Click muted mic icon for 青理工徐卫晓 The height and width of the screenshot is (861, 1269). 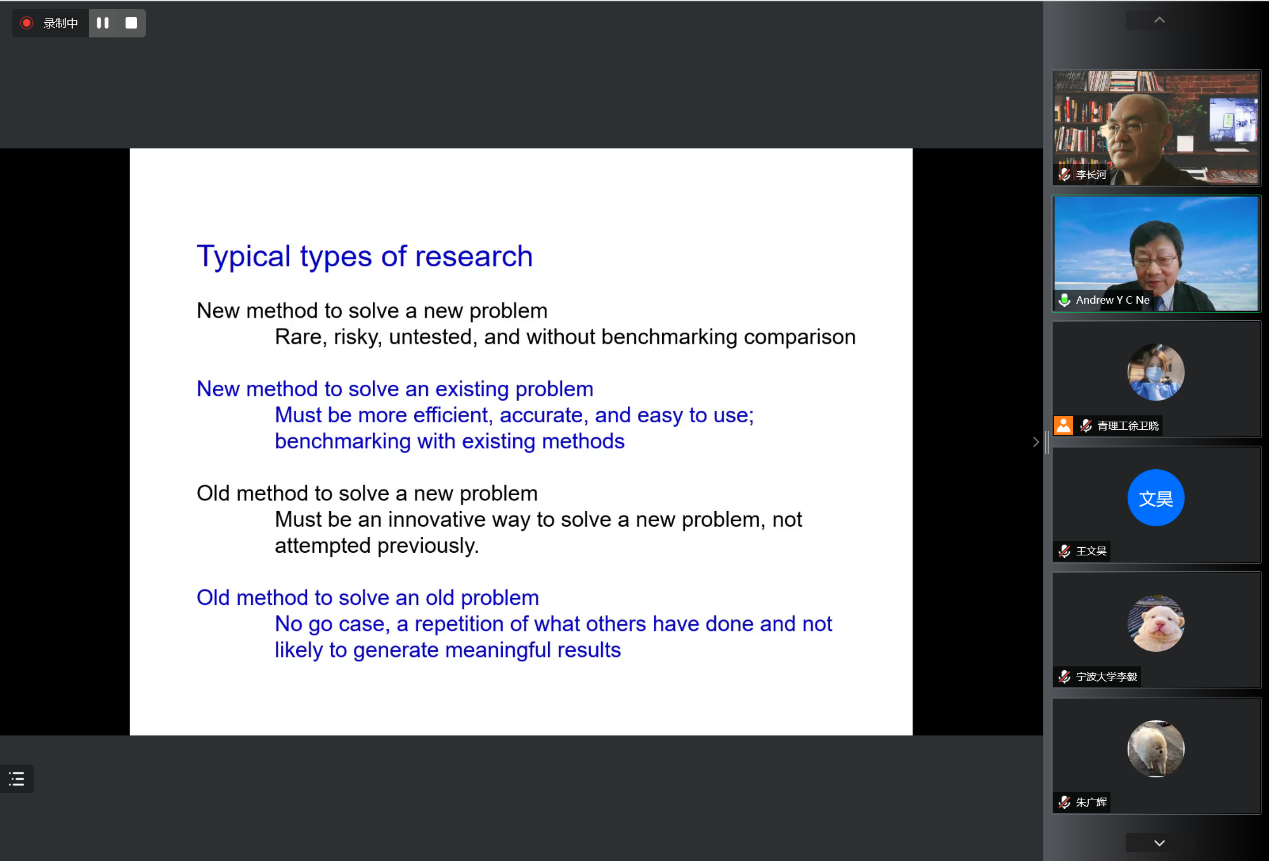(x=1086, y=425)
